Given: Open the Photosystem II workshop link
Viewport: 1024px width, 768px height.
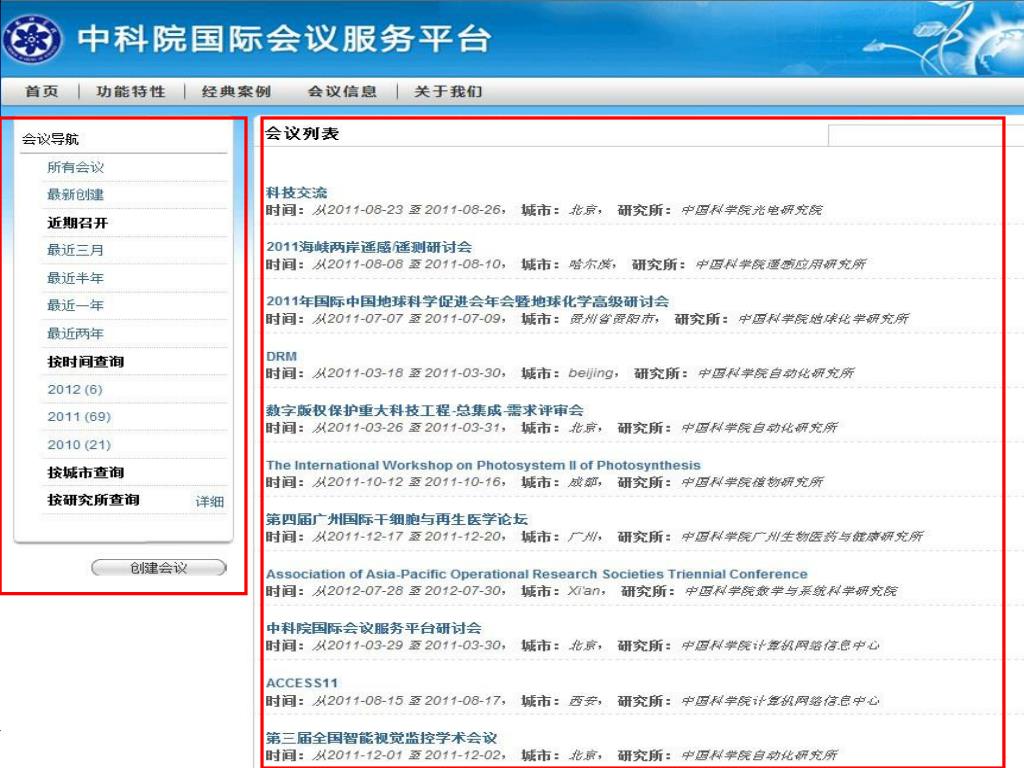Looking at the screenshot, I should pyautogui.click(x=483, y=465).
